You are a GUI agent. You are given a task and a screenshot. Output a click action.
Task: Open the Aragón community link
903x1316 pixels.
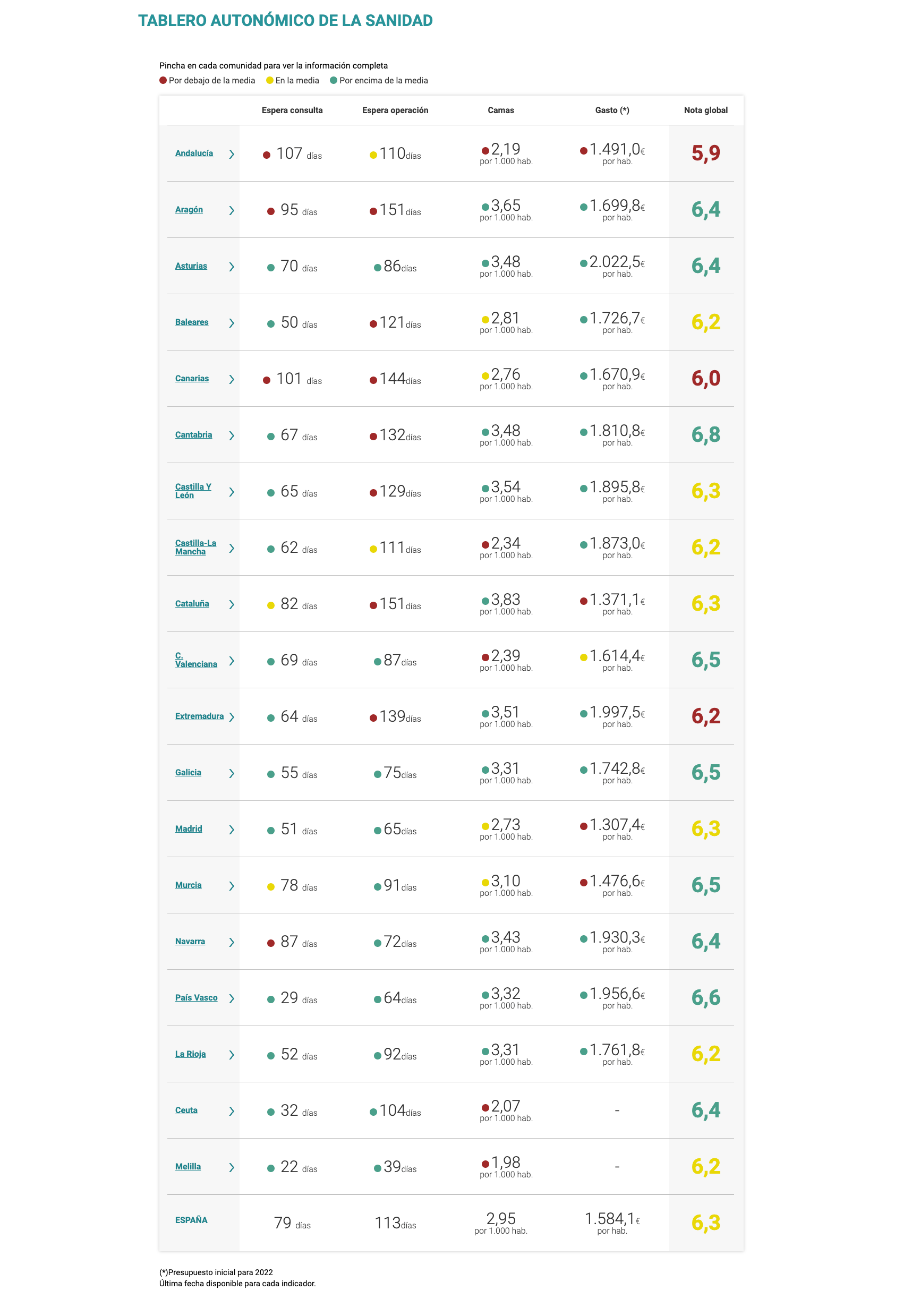pos(189,210)
